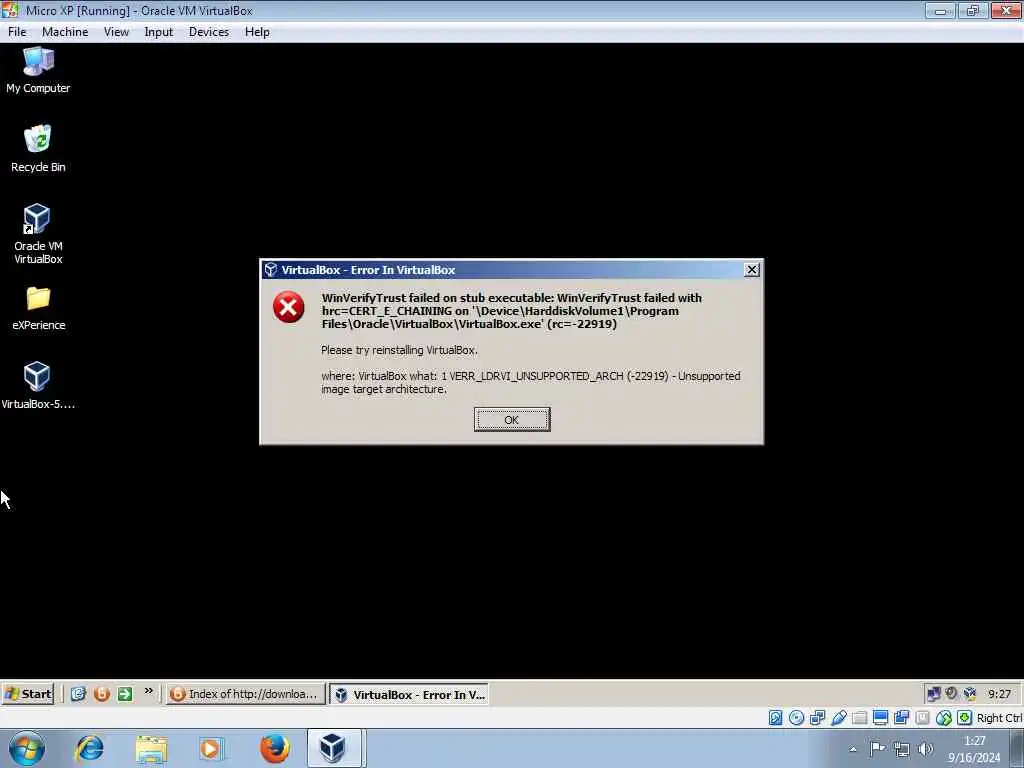Screen dimensions: 1024x768
Task: Click the grey CPU virtualization status icon
Action: pos(922,718)
